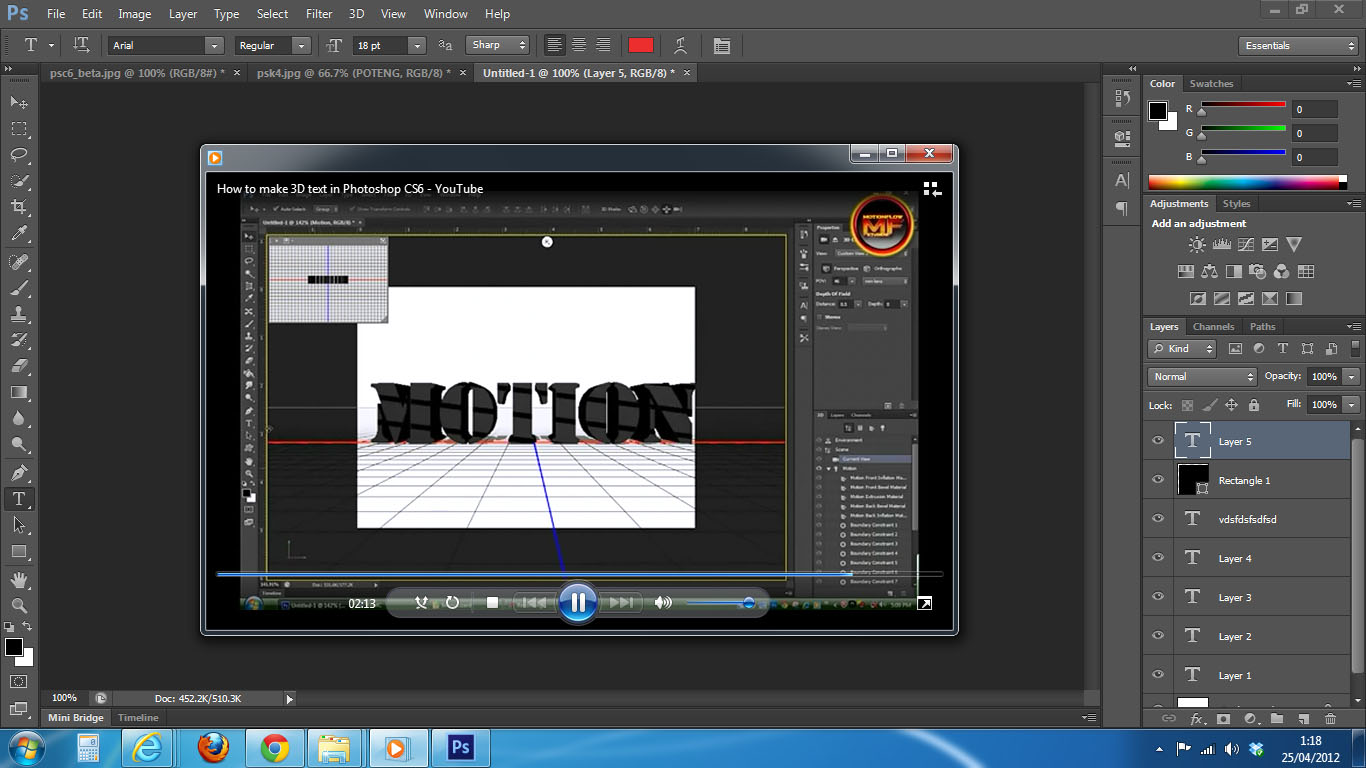Open the Filter menu
Screen dimensions: 1366x768
click(x=319, y=14)
